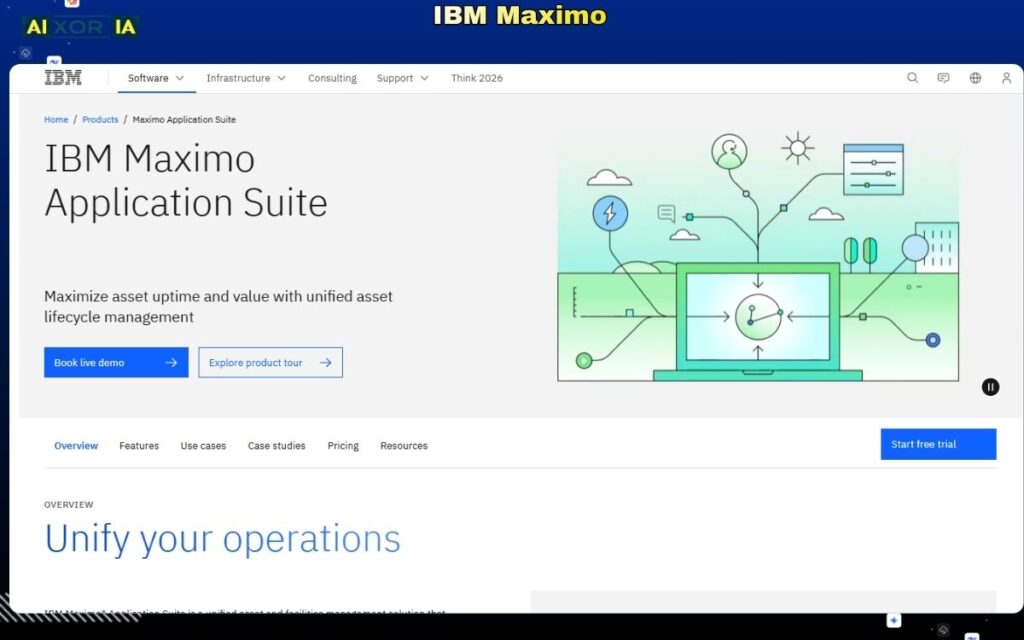Click the IBM logo
The width and height of the screenshot is (1024, 640).
[x=62, y=77]
